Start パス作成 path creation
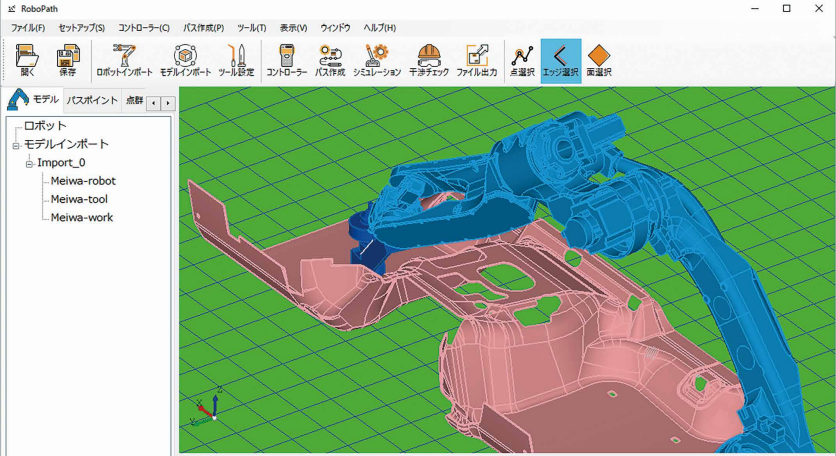This screenshot has height=456, width=836. coord(330,60)
